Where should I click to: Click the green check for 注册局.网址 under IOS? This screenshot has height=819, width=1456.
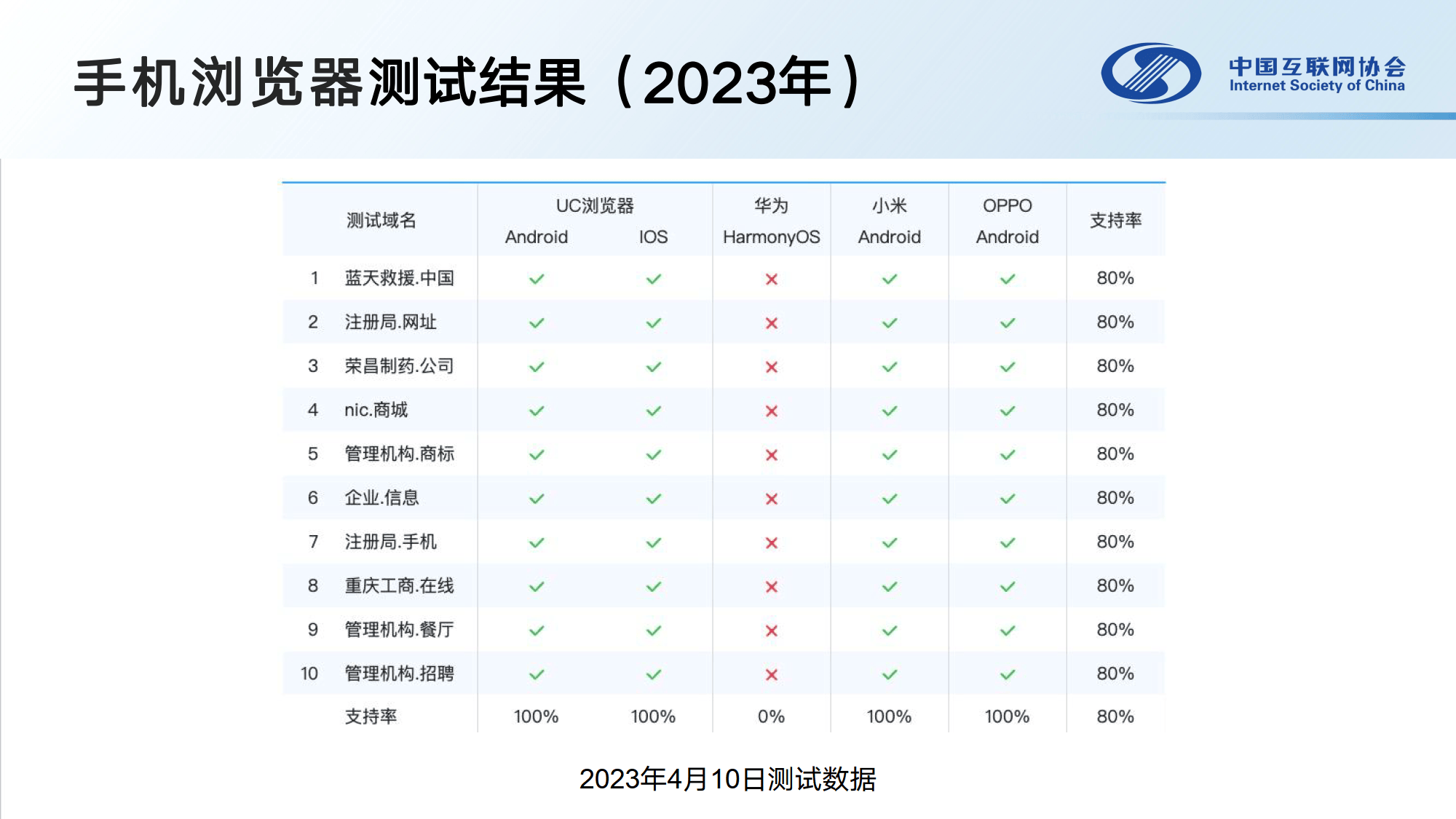pos(654,323)
